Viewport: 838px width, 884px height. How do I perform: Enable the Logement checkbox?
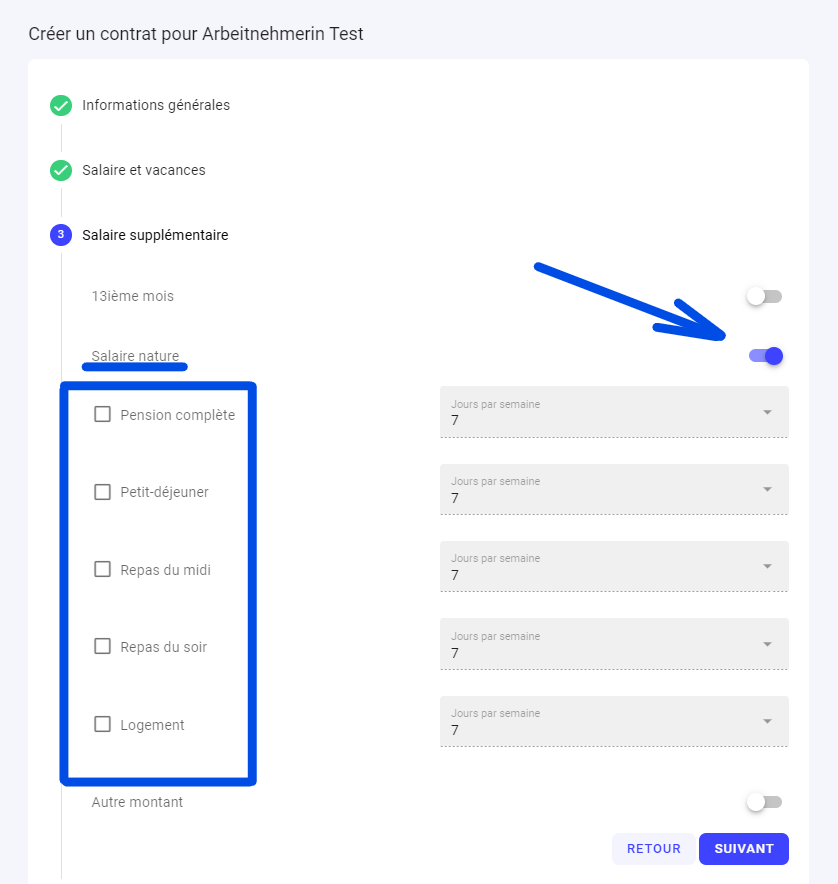point(102,724)
